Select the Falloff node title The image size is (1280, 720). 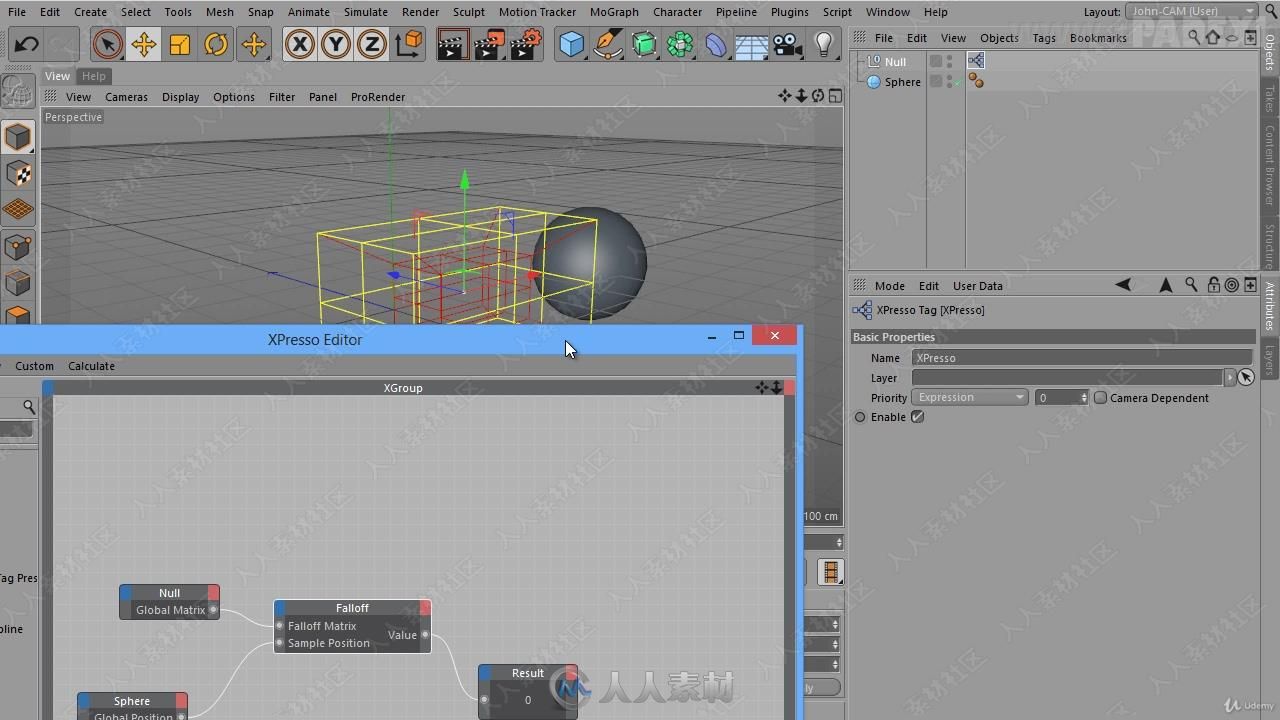[x=352, y=608]
